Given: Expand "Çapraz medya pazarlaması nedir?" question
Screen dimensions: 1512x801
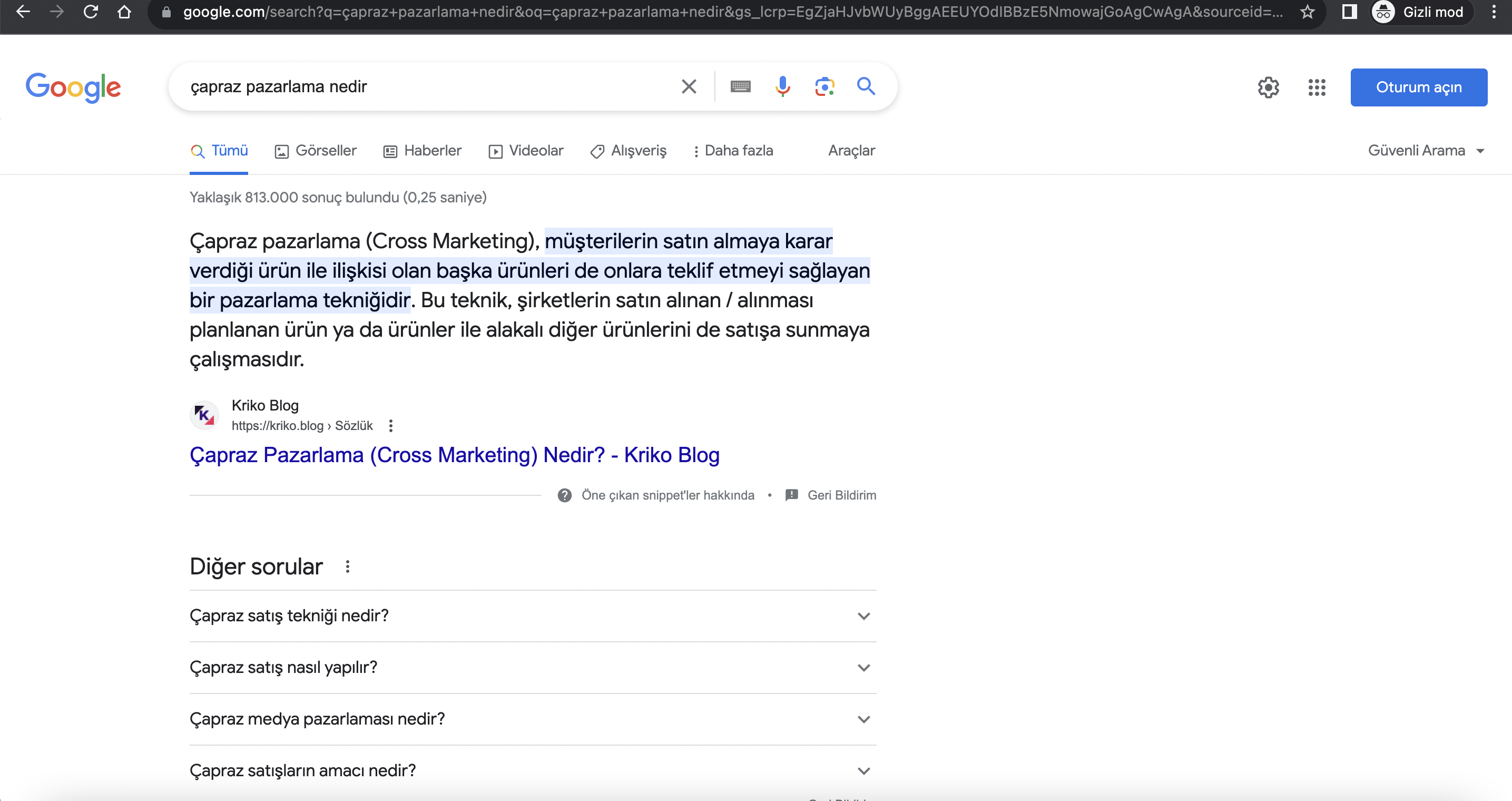Looking at the screenshot, I should 532,719.
